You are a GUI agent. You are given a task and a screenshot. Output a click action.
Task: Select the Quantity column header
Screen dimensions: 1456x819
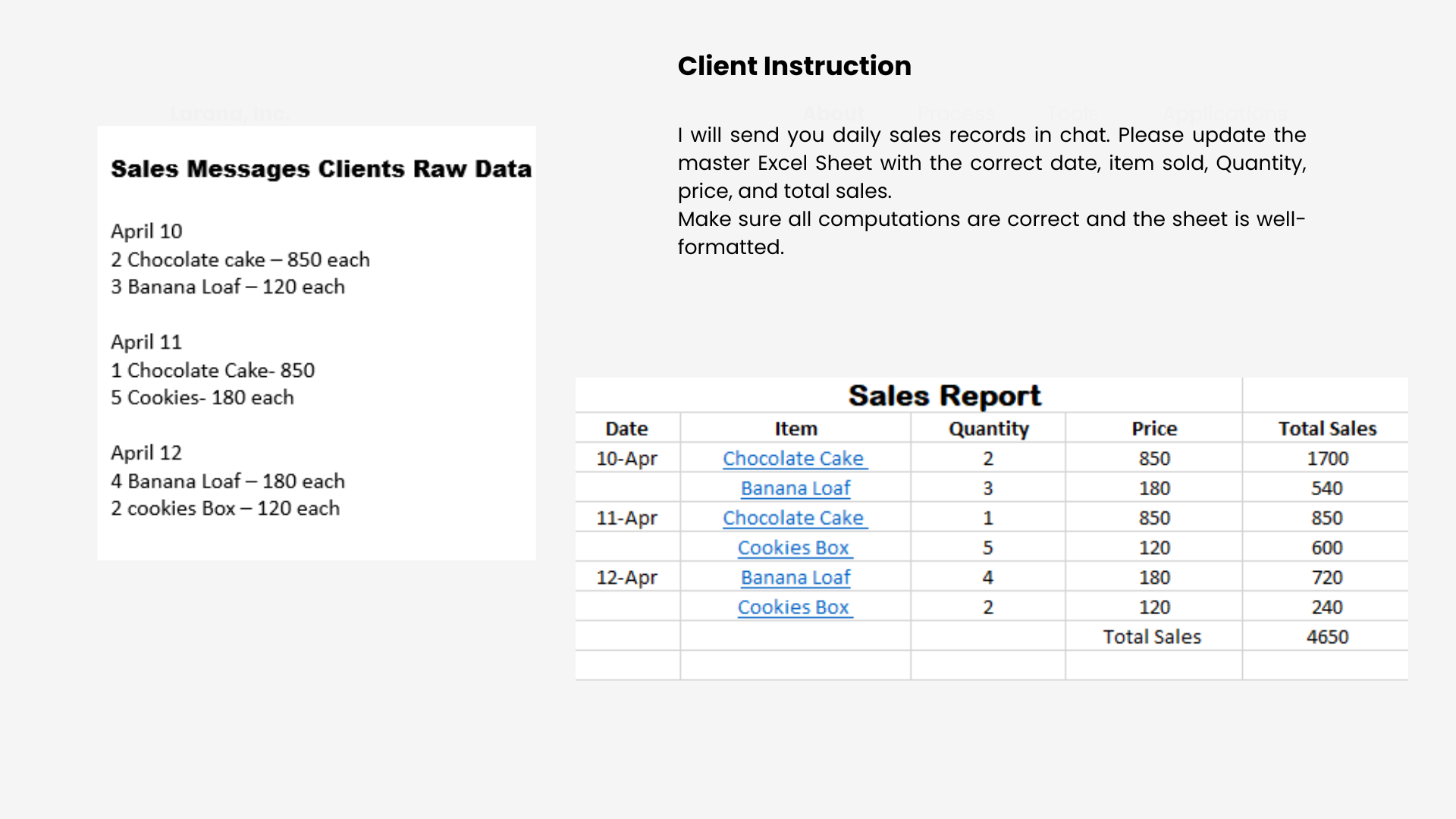(988, 428)
